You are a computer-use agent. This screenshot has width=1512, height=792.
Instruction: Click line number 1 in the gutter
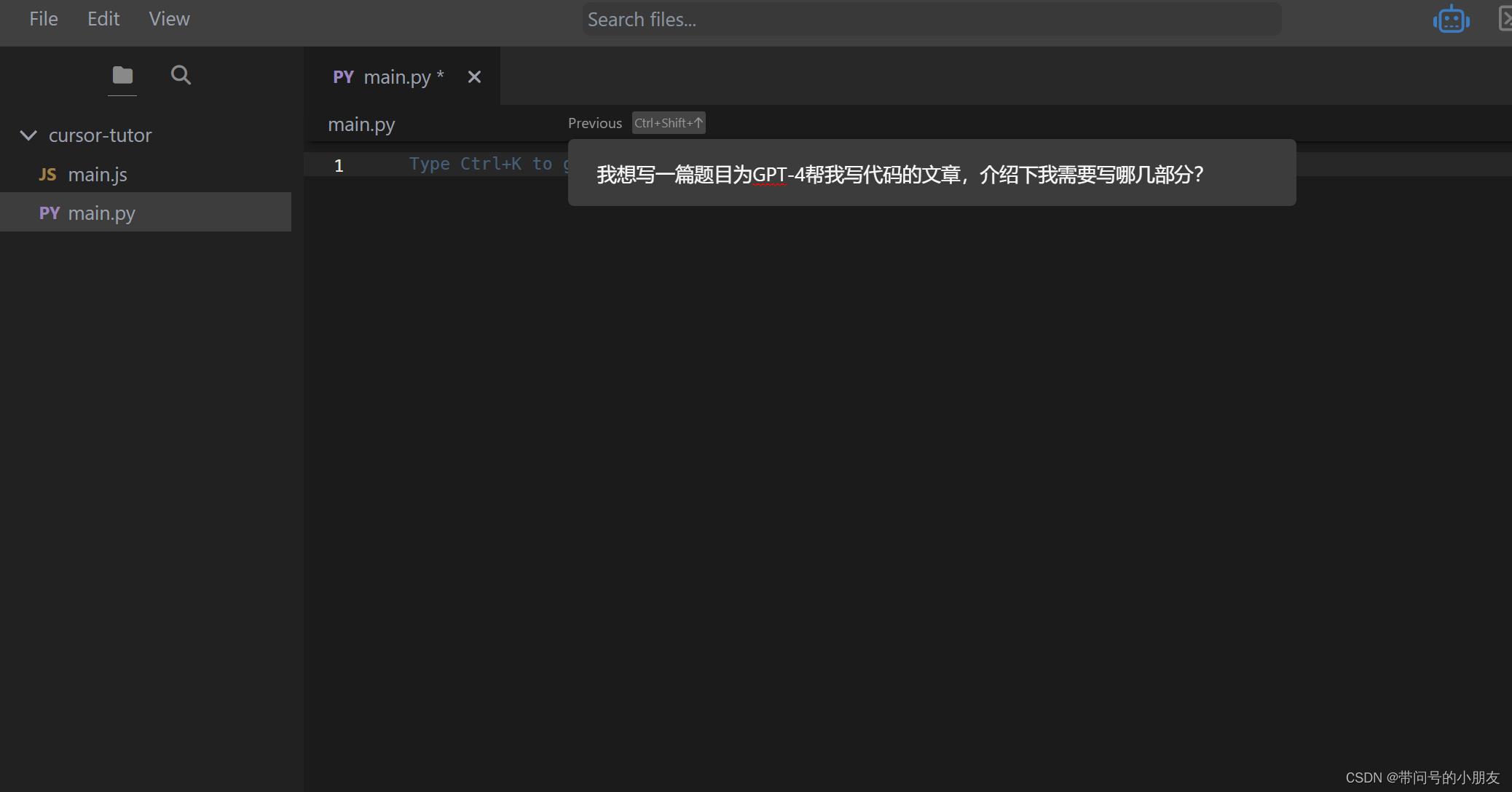pos(339,165)
